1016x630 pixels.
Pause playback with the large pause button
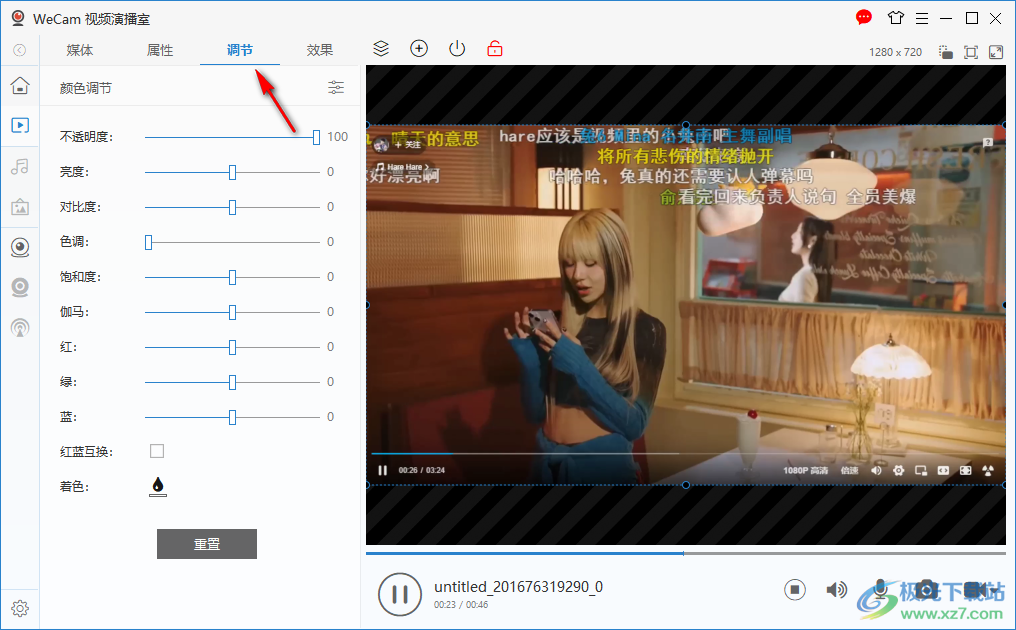tap(400, 594)
